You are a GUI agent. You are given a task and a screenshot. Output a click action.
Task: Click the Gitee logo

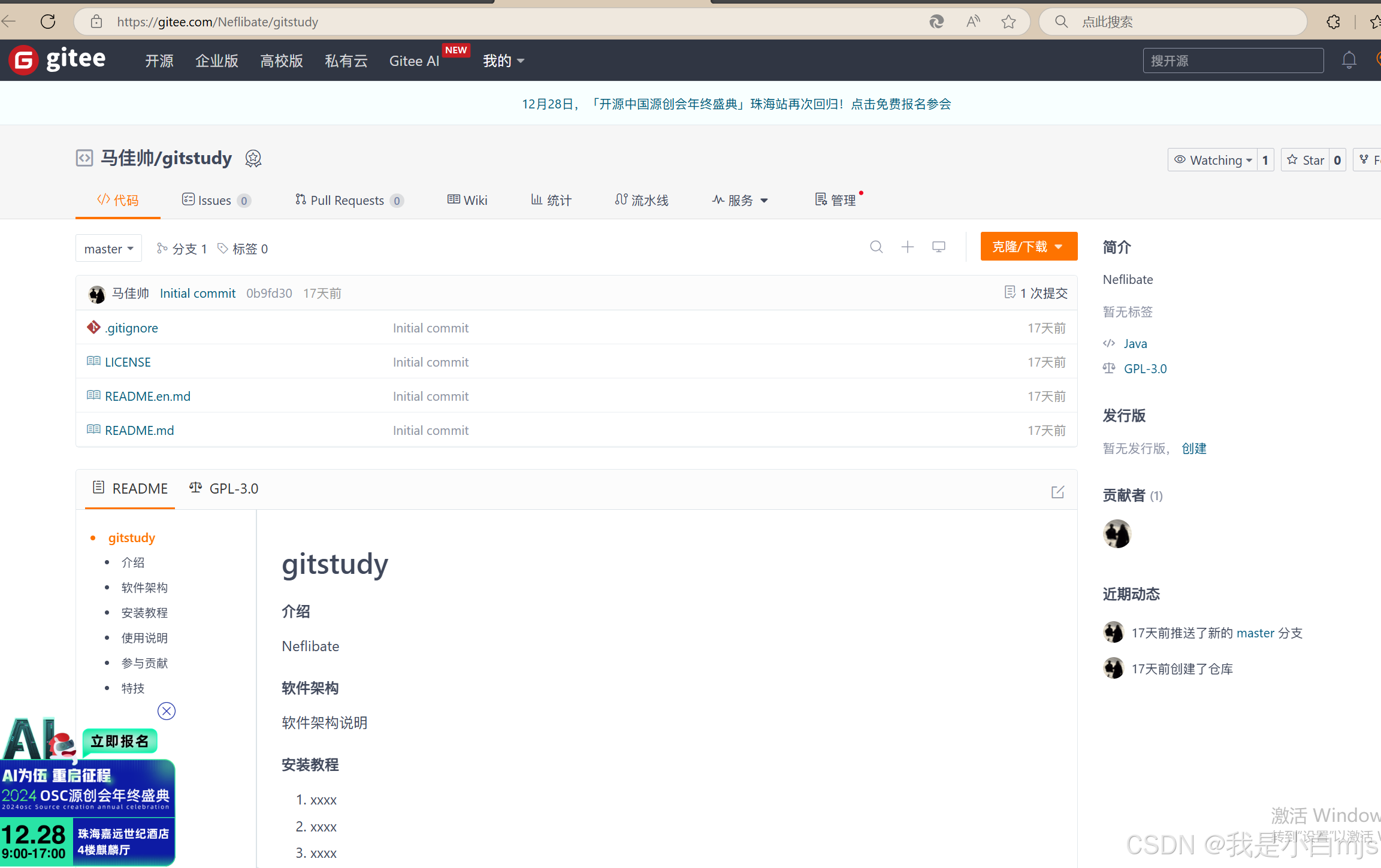click(58, 60)
